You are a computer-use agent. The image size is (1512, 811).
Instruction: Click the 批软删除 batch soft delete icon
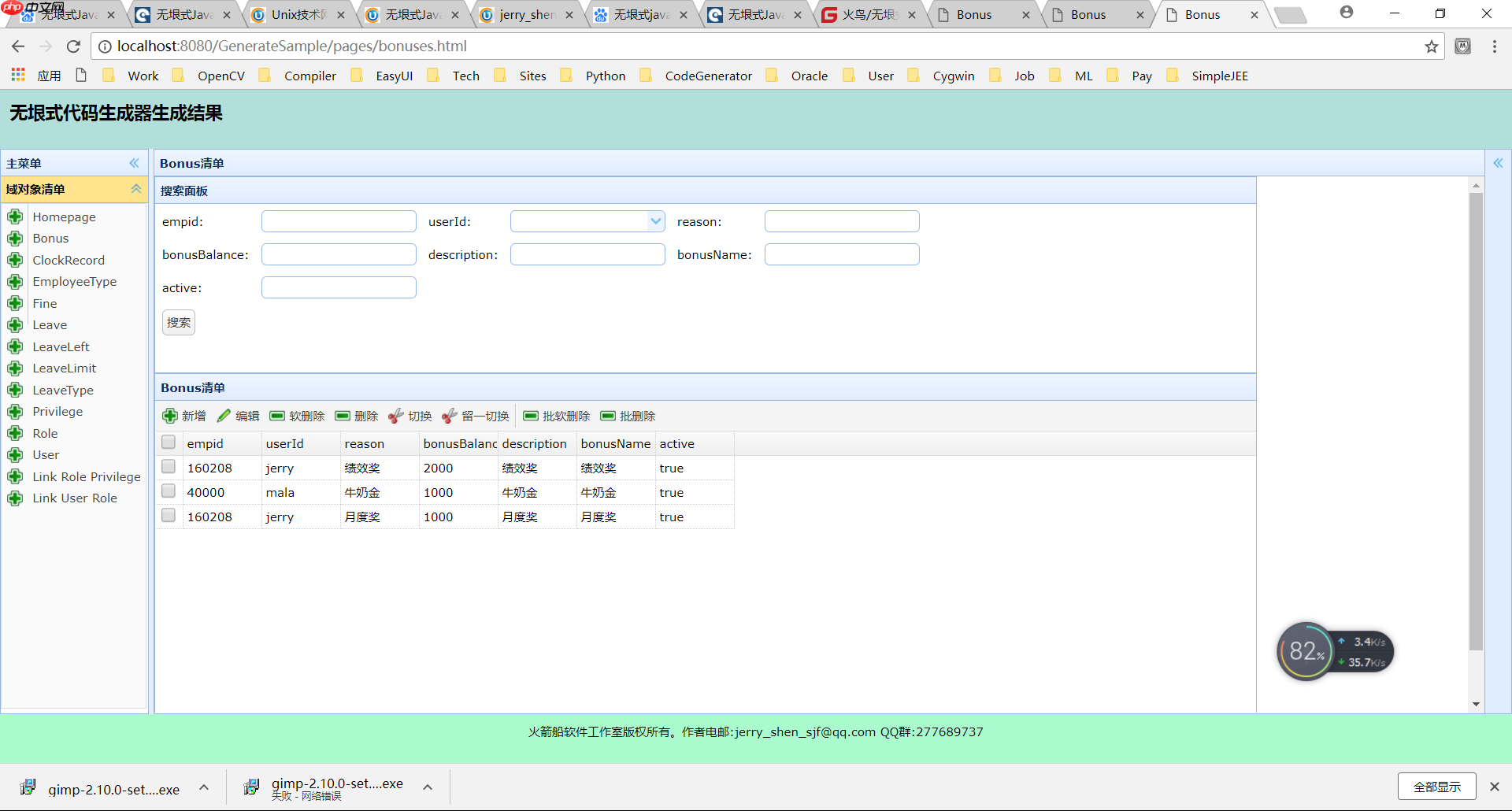click(531, 416)
